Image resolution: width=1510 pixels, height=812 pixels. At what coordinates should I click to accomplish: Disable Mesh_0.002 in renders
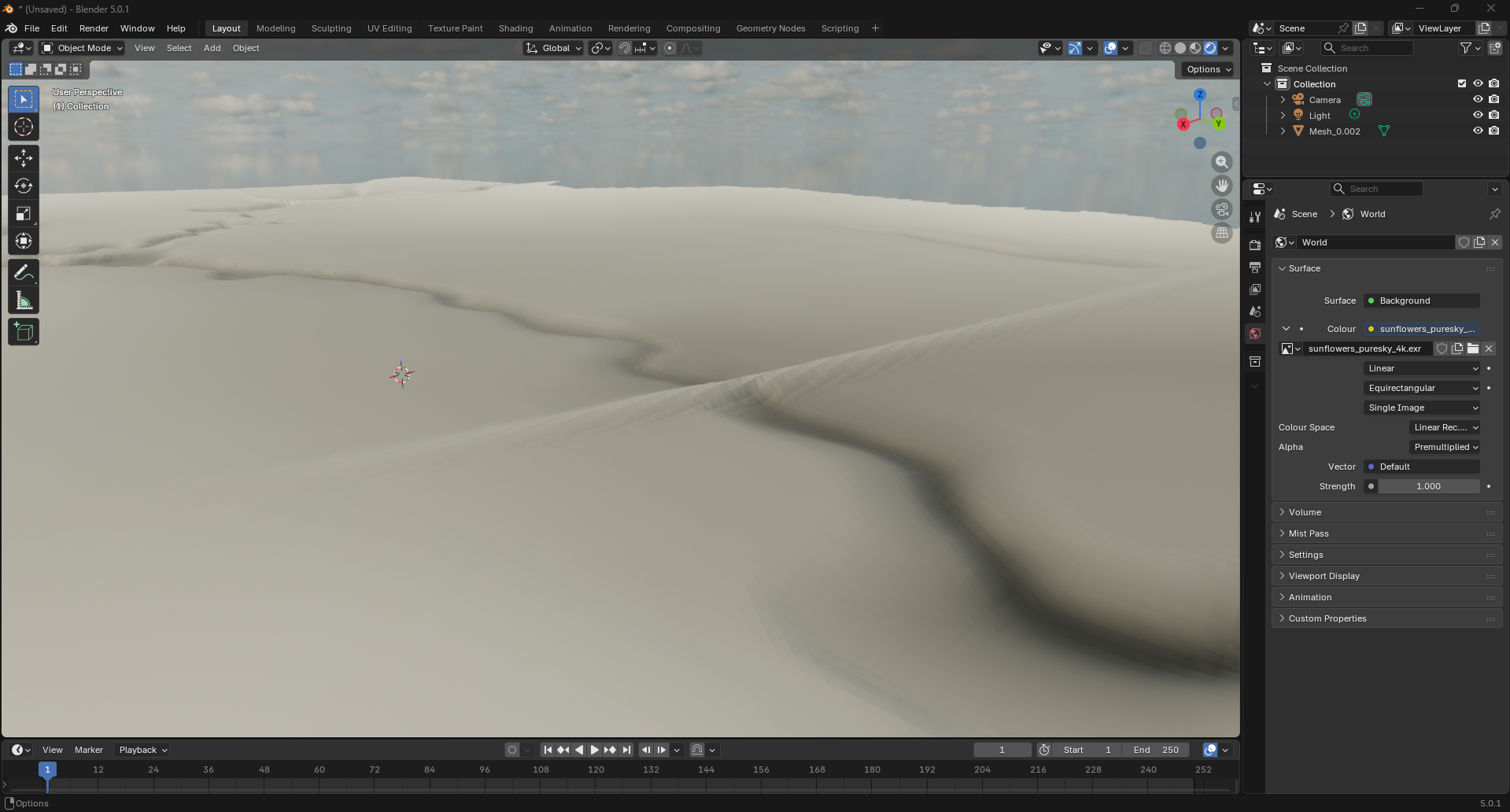[x=1493, y=131]
